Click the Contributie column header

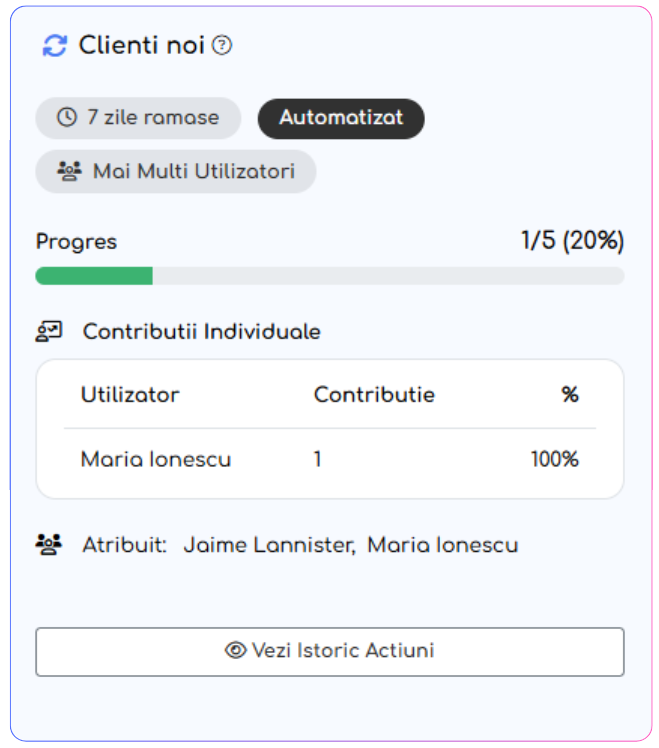[374, 394]
